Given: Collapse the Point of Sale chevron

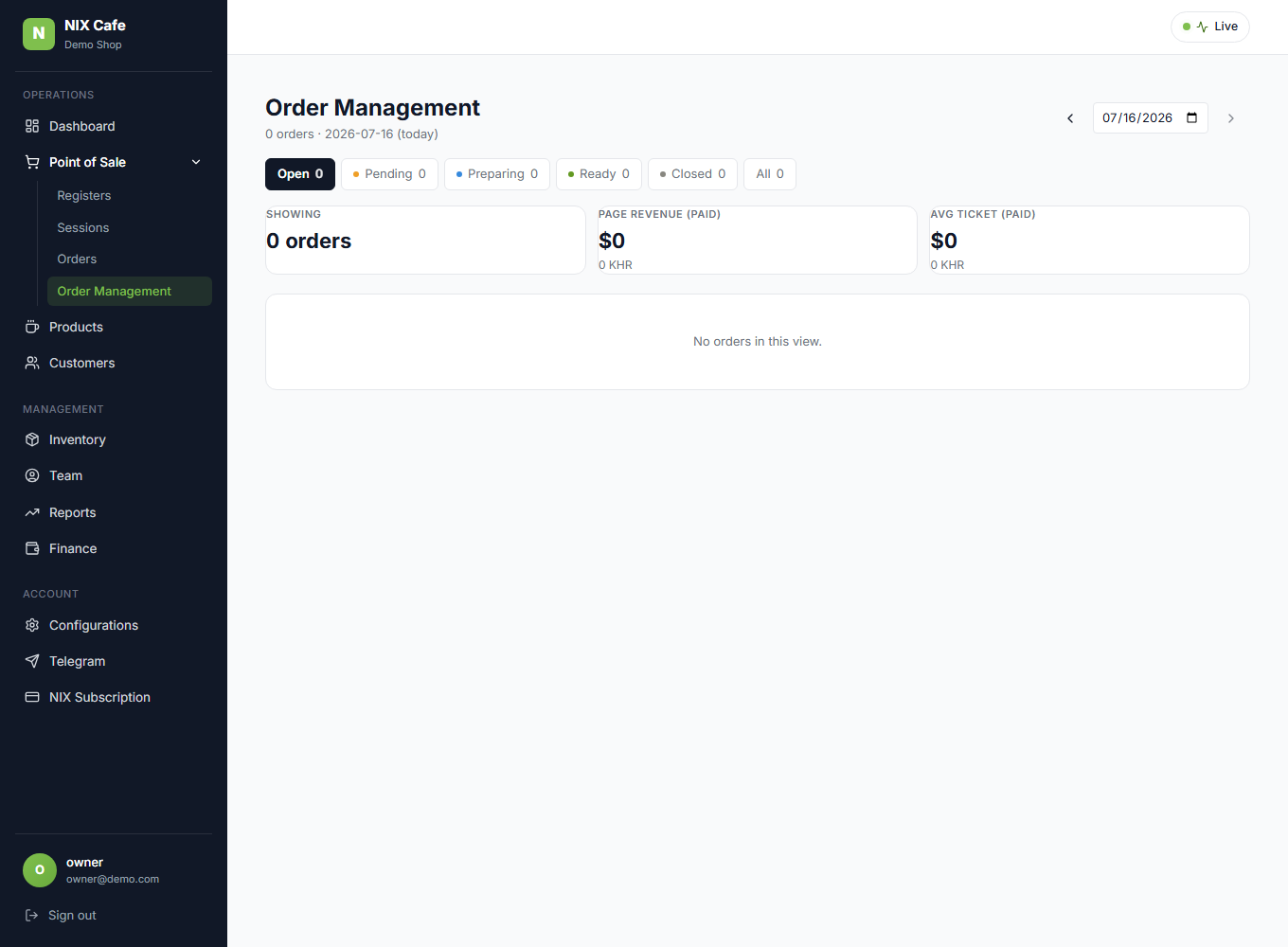Looking at the screenshot, I should point(196,162).
